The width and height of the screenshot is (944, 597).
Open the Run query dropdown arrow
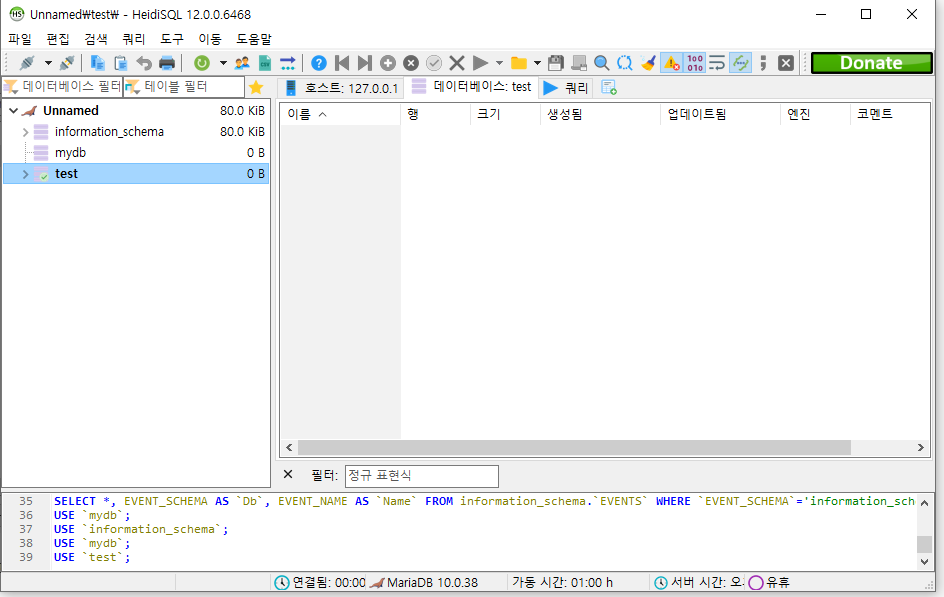click(499, 63)
